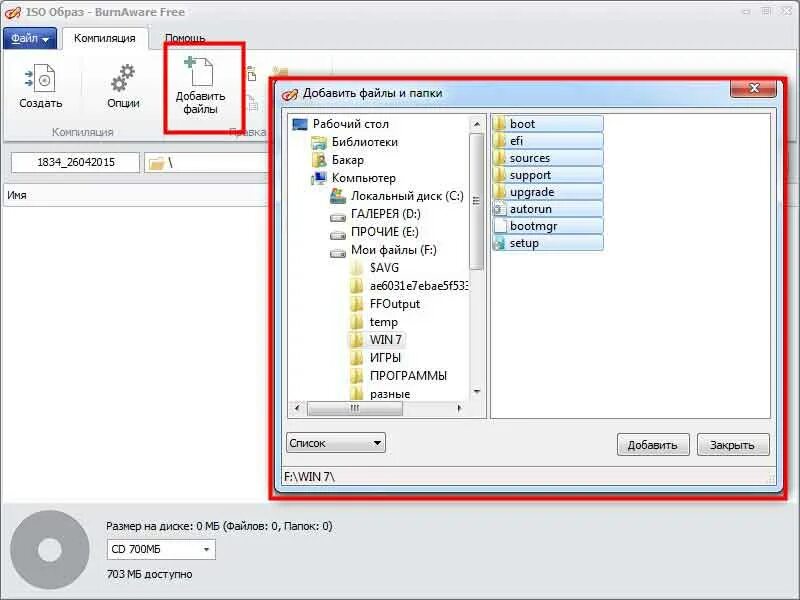Viewport: 800px width, 600px height.
Task: Click the tree vertical scrollbar thumb
Action: pyautogui.click(x=477, y=201)
